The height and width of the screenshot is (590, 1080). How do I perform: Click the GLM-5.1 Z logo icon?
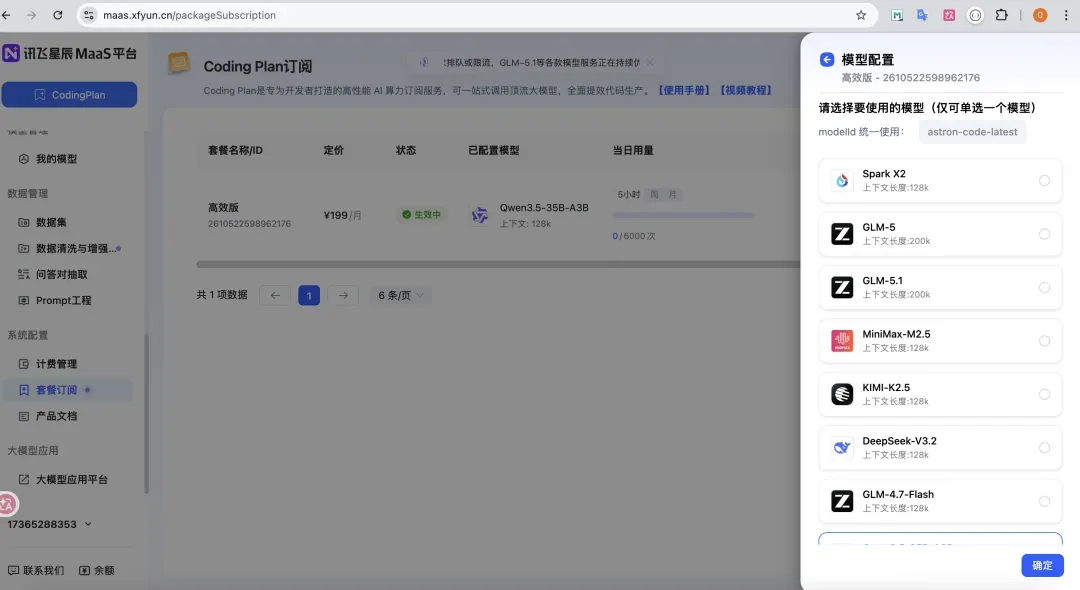point(842,287)
